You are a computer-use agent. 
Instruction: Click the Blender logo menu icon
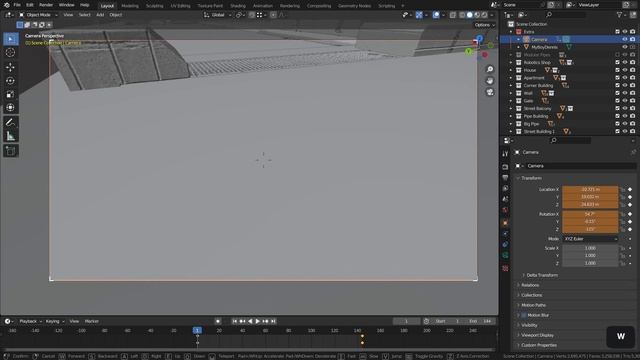coord(7,5)
